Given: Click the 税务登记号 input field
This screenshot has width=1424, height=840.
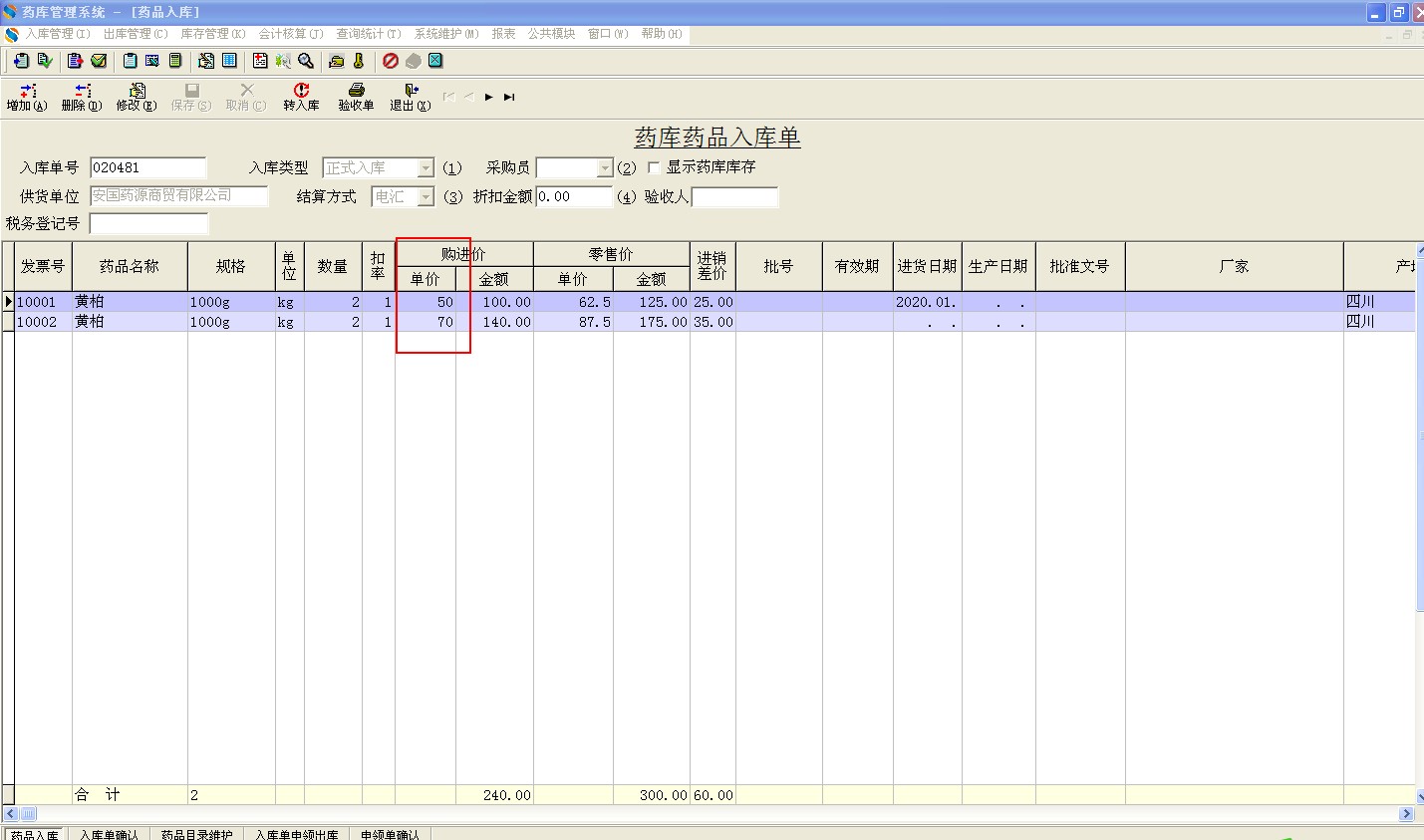Looking at the screenshot, I should click(x=148, y=223).
